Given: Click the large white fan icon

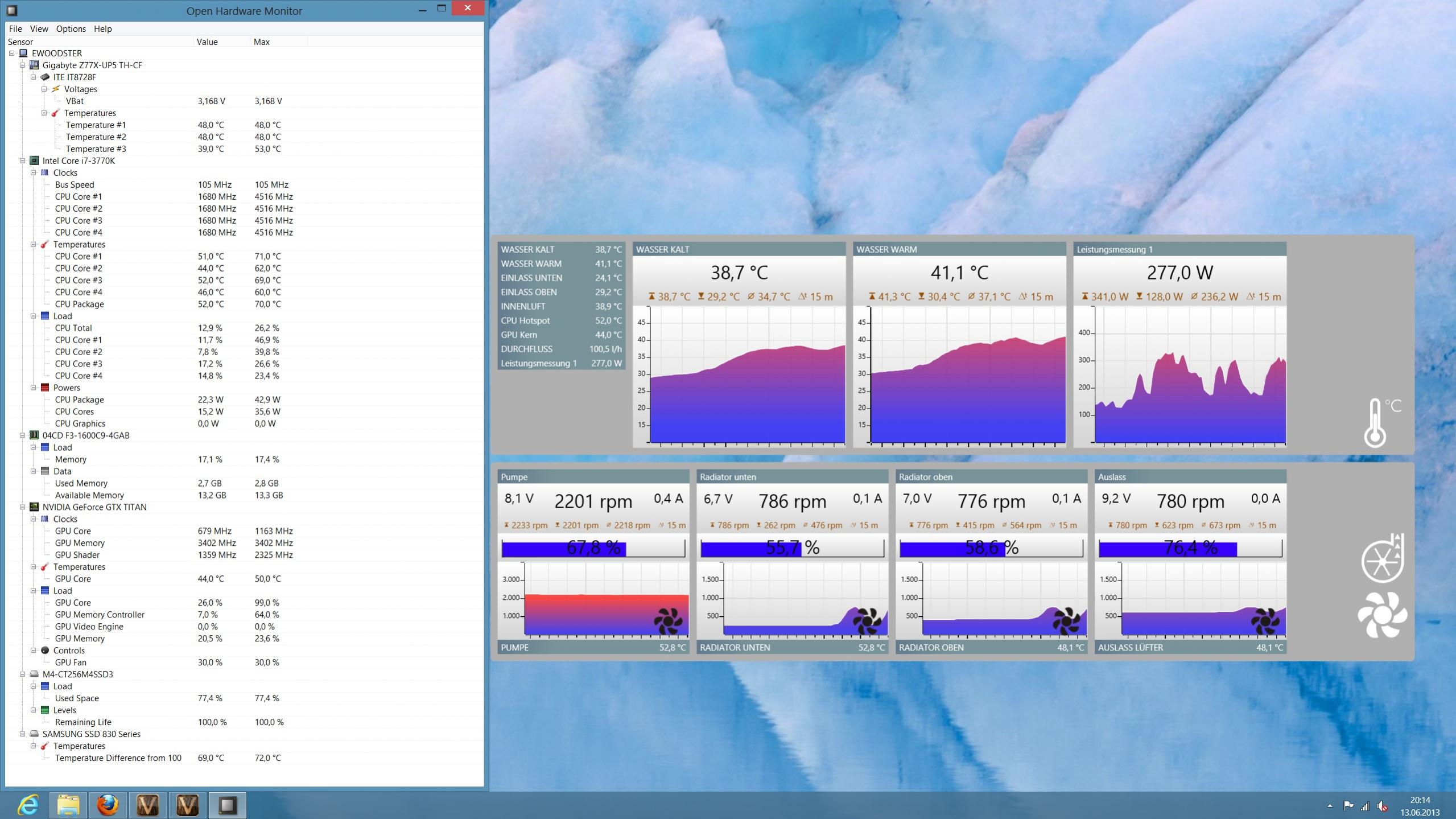Looking at the screenshot, I should tap(1382, 615).
